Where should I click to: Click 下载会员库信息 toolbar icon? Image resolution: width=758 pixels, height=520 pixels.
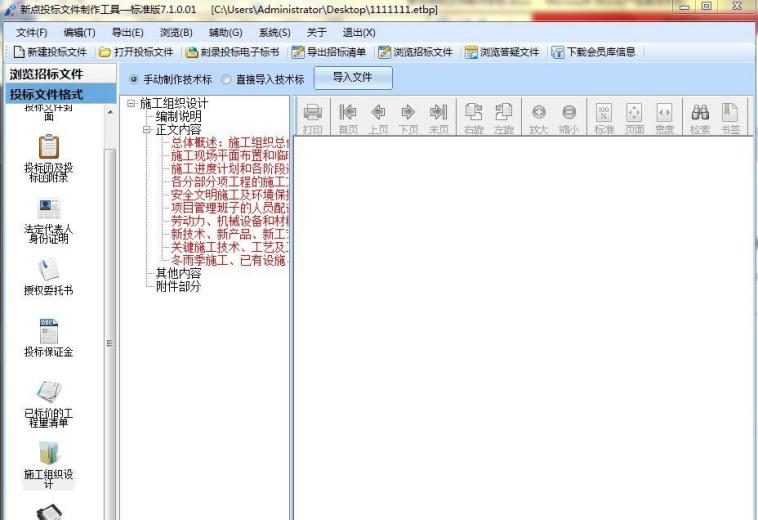point(557,52)
